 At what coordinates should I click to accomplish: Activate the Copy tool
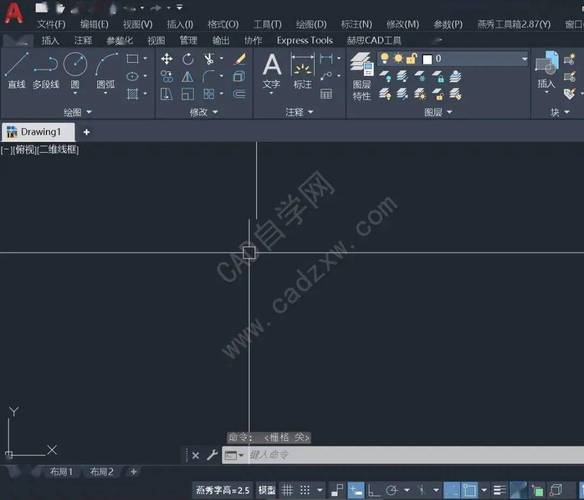pyautogui.click(x=166, y=76)
